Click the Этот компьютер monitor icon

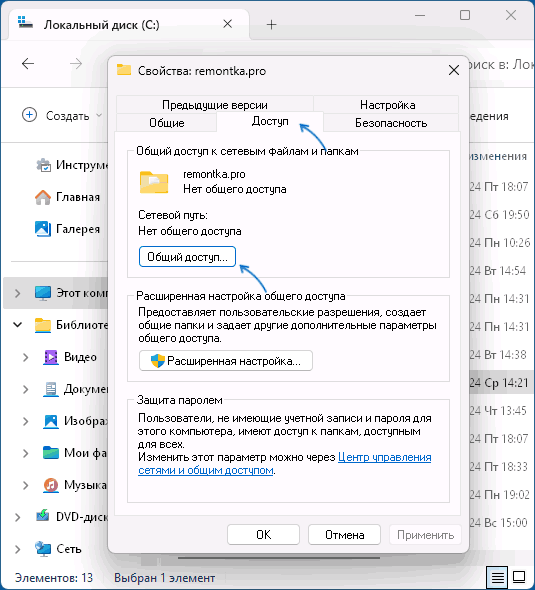(43, 293)
